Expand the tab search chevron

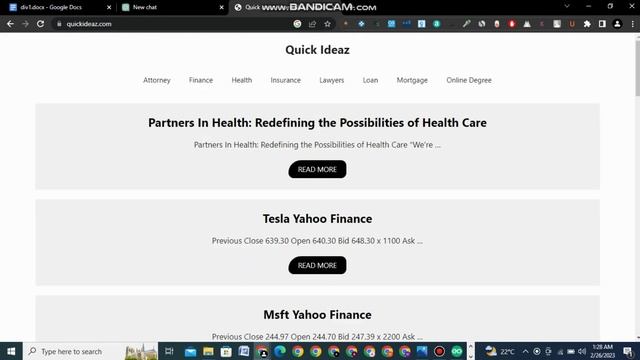567,7
